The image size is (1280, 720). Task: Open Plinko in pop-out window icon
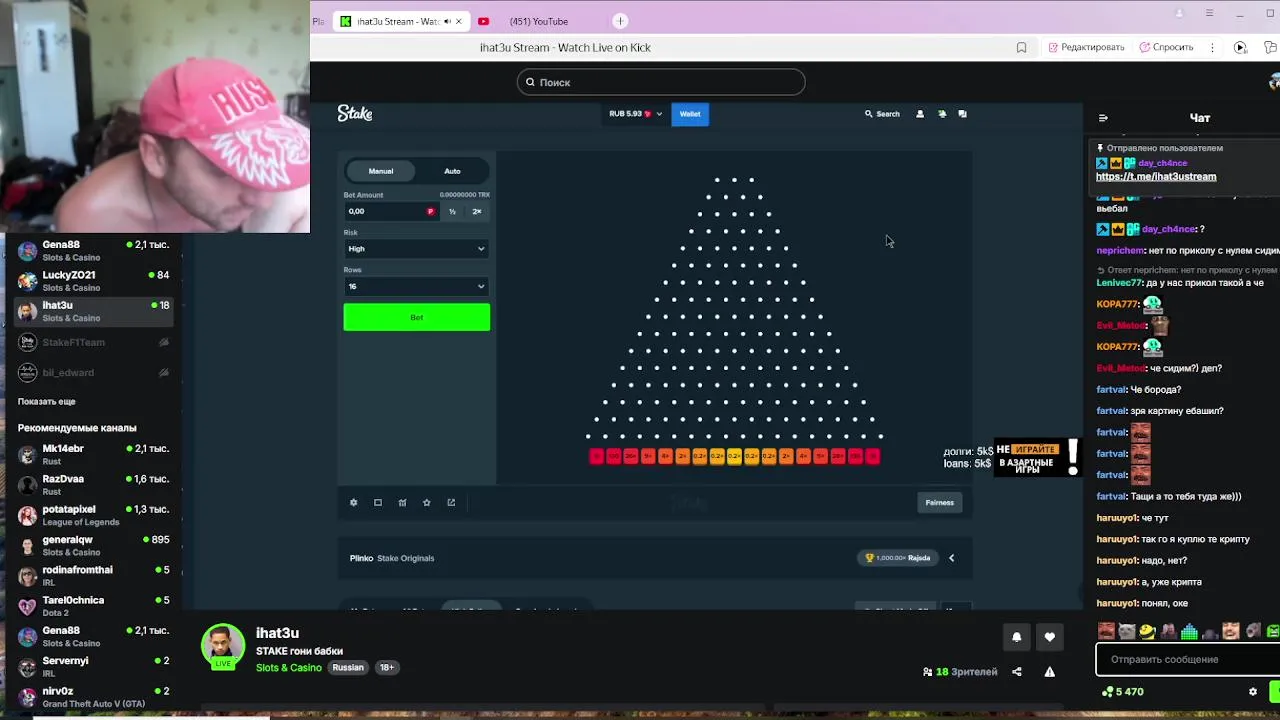(451, 502)
